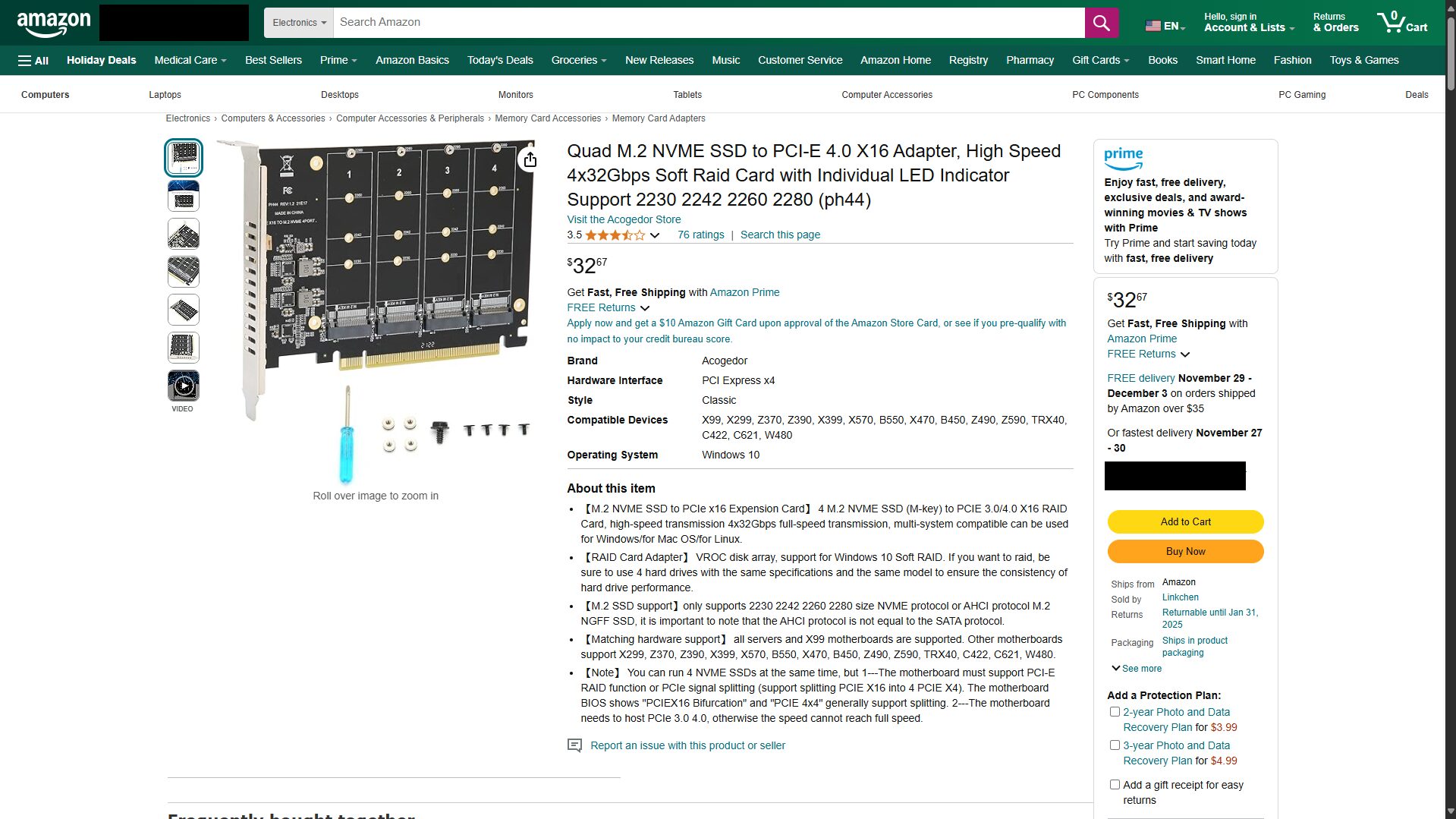Open the All hamburger menu
This screenshot has width=1456, height=819.
(33, 60)
